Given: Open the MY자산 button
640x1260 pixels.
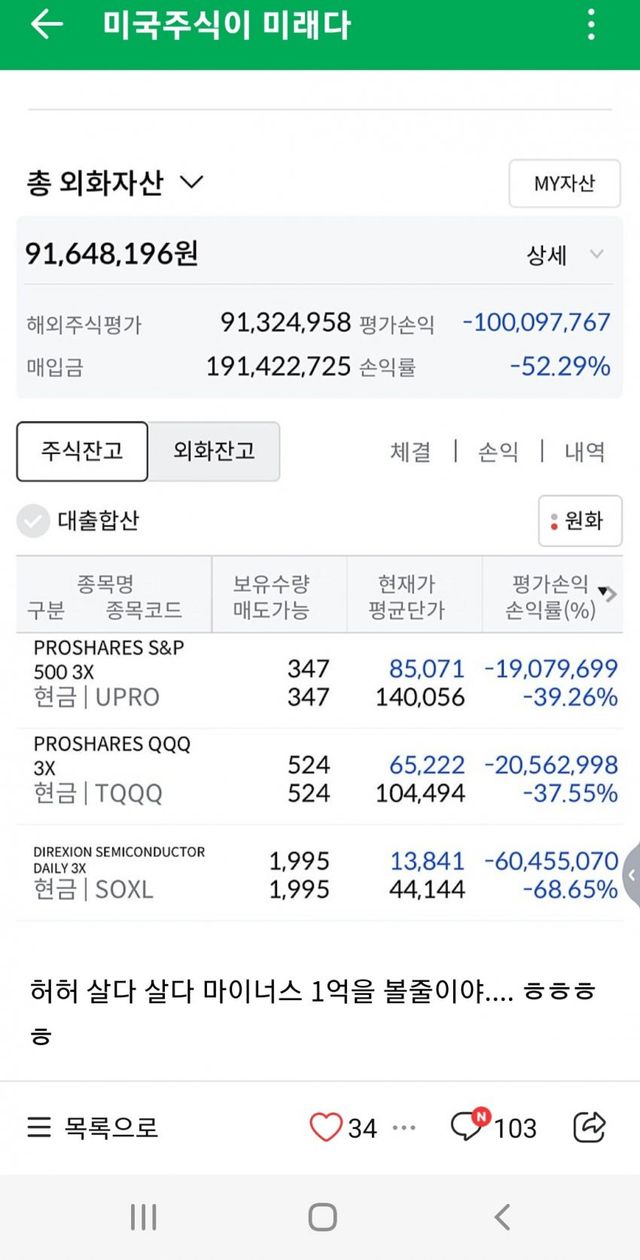Looking at the screenshot, I should point(564,184).
